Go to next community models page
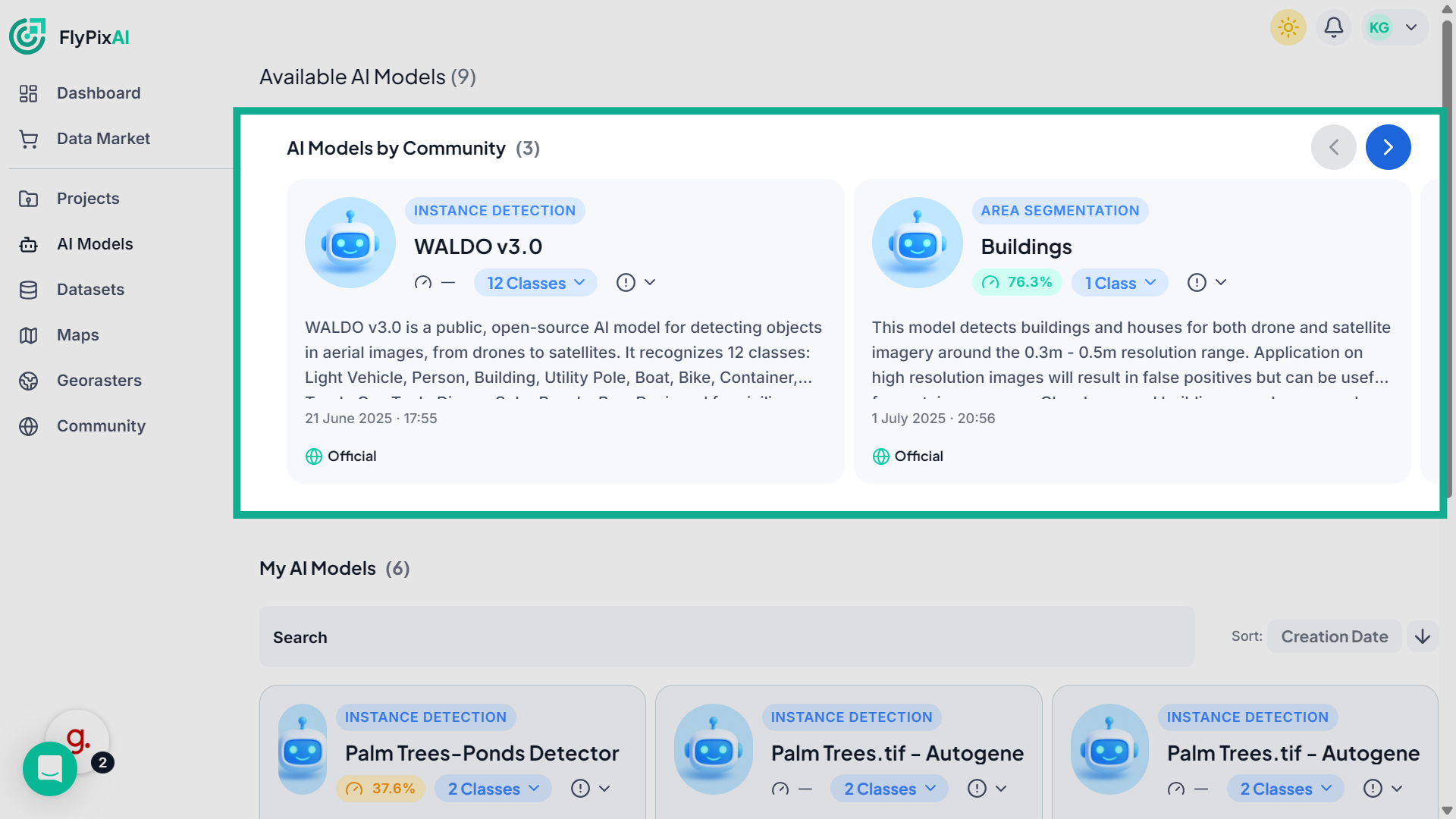Image resolution: width=1456 pixels, height=819 pixels. coord(1389,147)
